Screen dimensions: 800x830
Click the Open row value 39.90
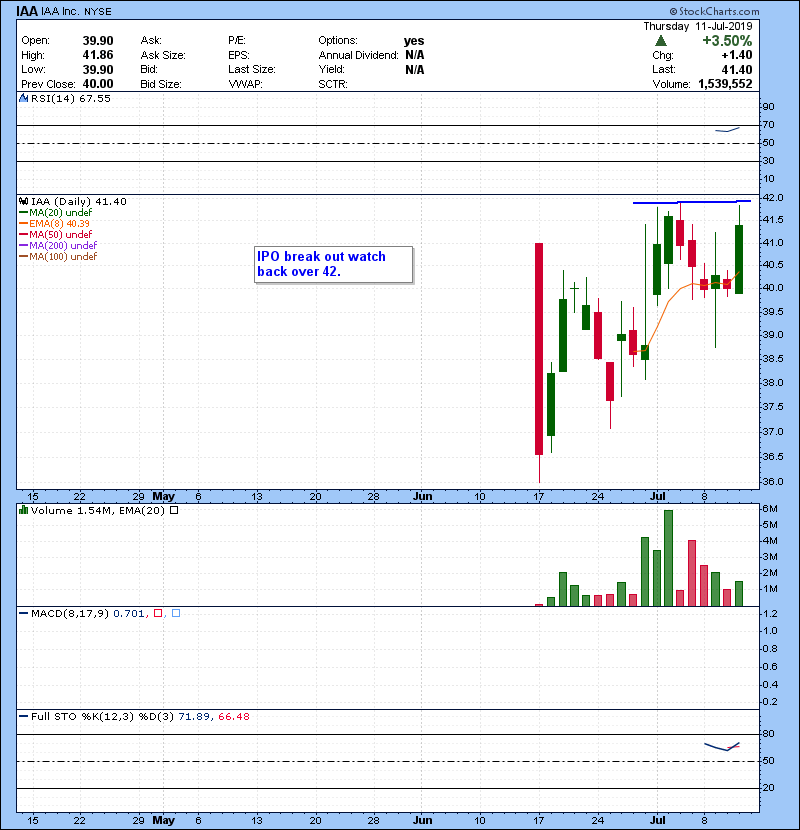coord(98,41)
